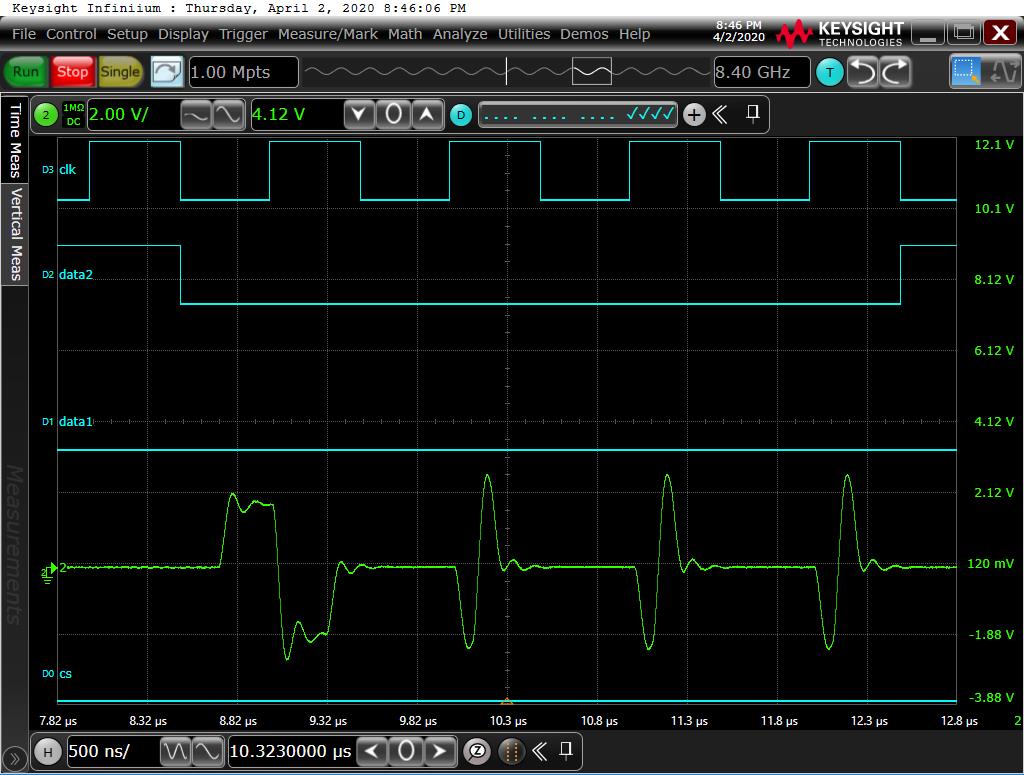This screenshot has width=1024, height=775.
Task: Click the auto scale icon beside Single
Action: 167,72
